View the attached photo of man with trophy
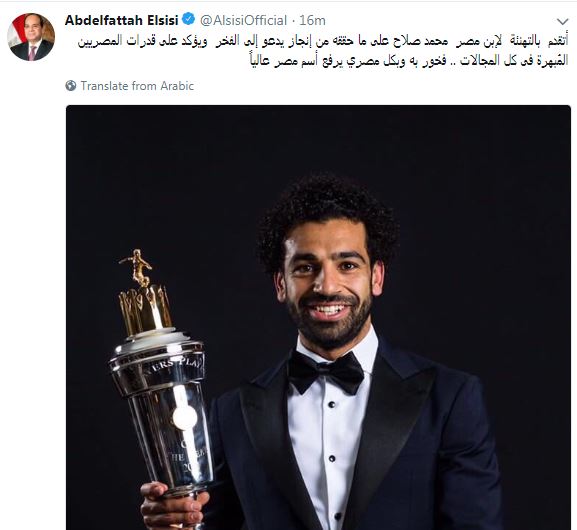The image size is (577, 530). coord(318,317)
